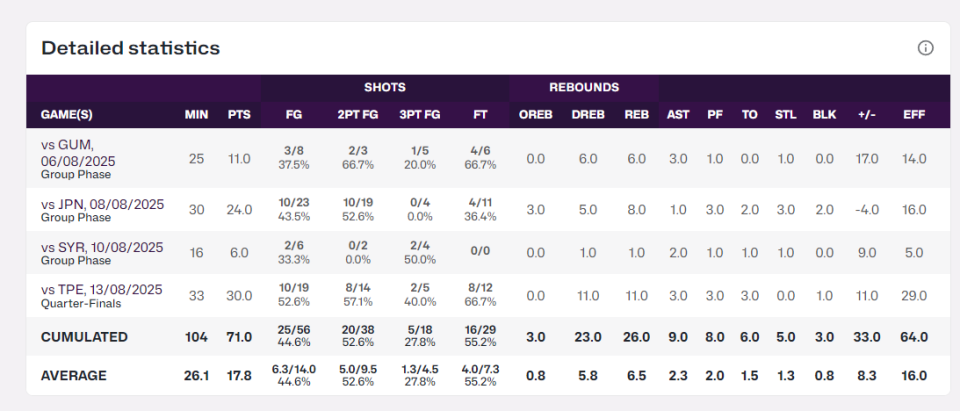Click the info icon beside Detailed statistics

tap(925, 48)
